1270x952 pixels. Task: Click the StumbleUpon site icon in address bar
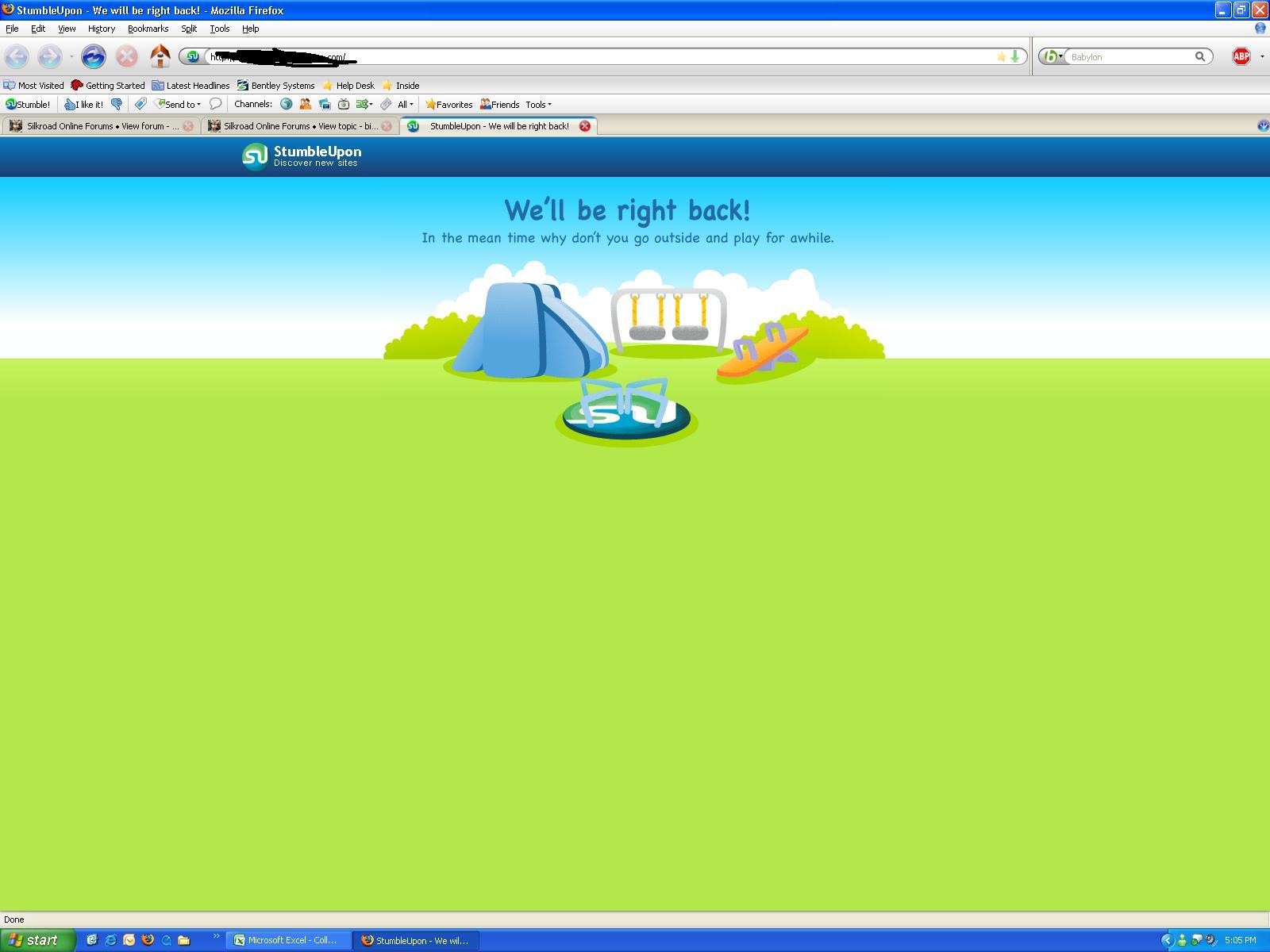click(192, 56)
